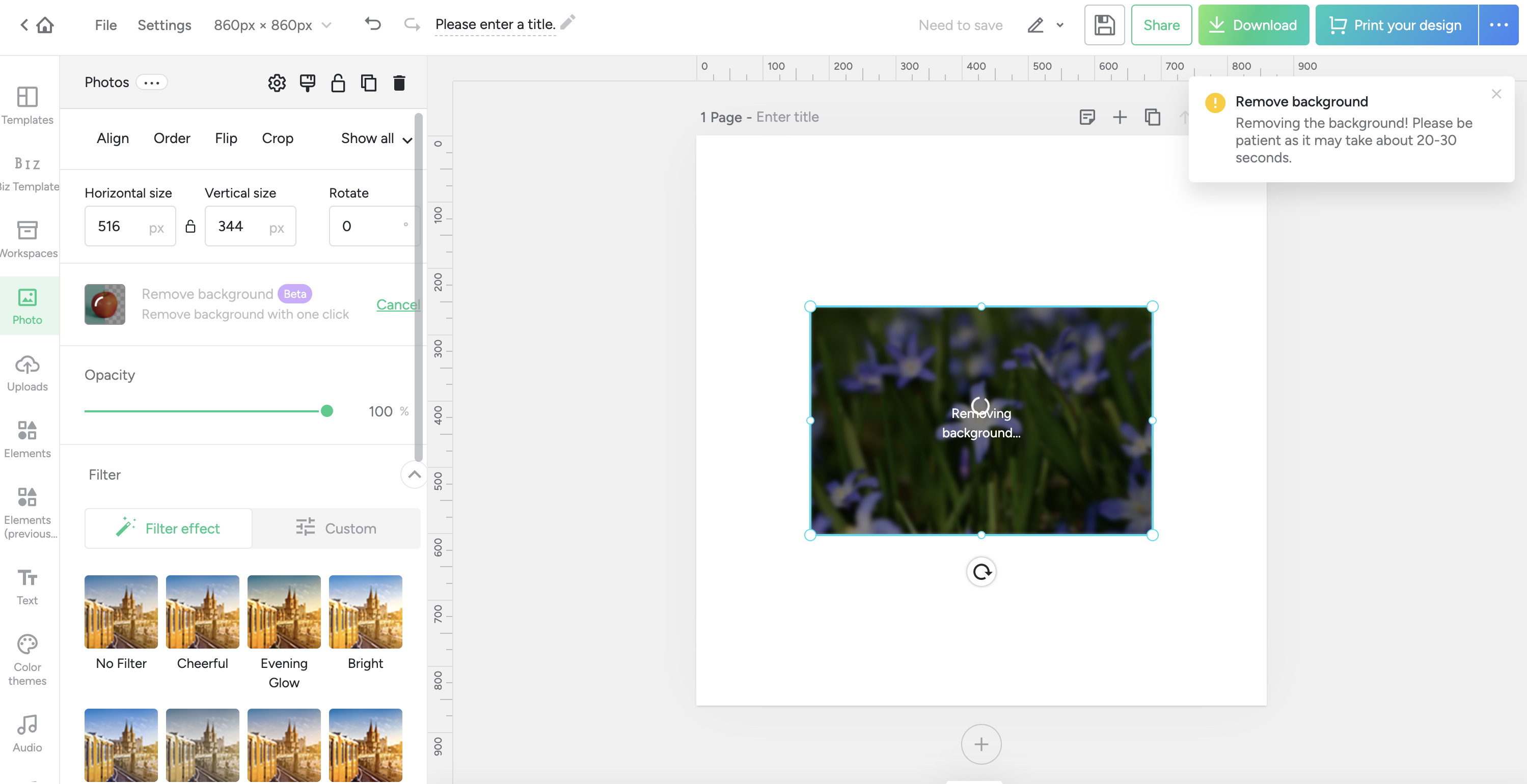Image resolution: width=1527 pixels, height=784 pixels.
Task: Apply the Bright filter thumbnail
Action: (x=365, y=612)
